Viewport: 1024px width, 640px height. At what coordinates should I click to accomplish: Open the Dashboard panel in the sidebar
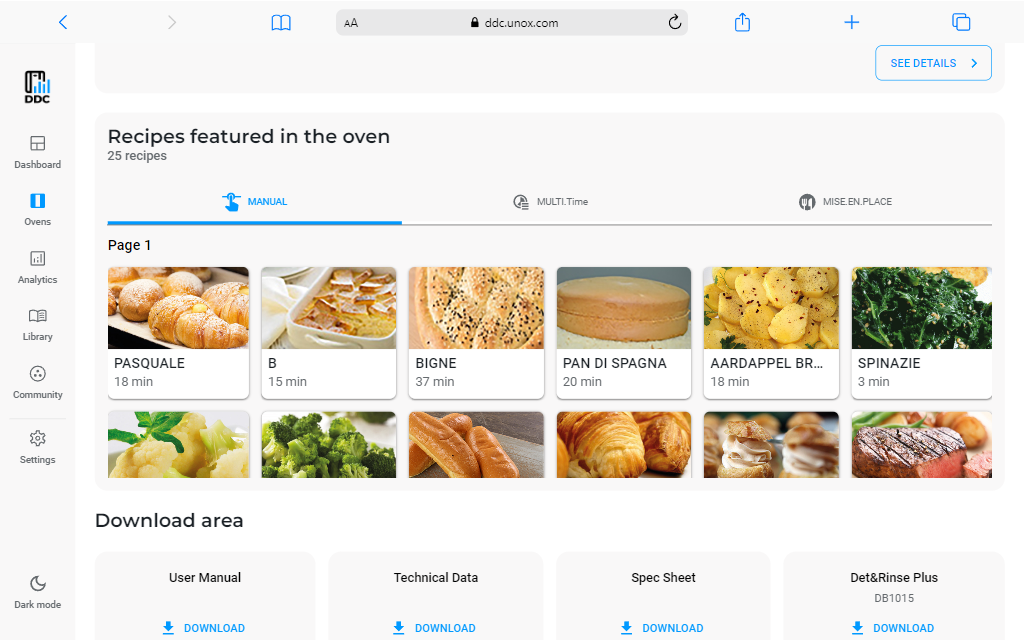tap(37, 151)
